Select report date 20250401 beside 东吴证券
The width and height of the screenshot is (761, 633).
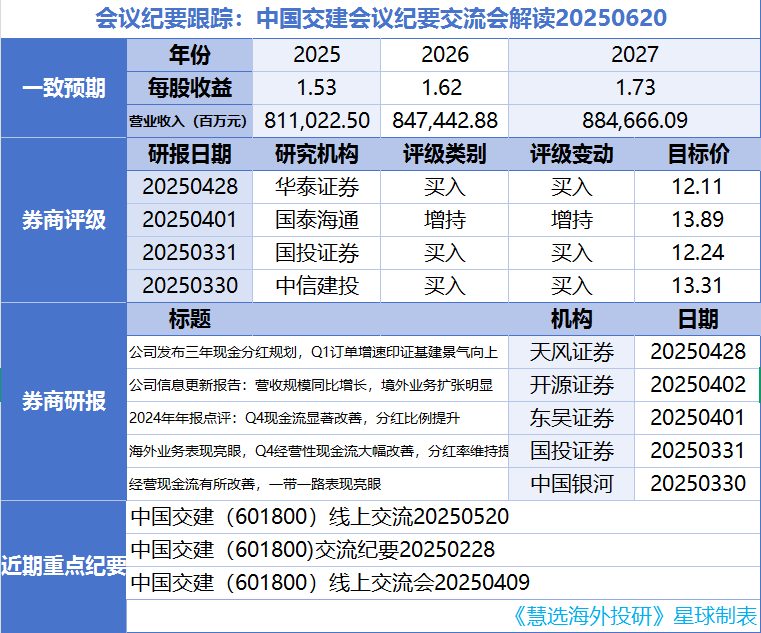click(x=698, y=418)
